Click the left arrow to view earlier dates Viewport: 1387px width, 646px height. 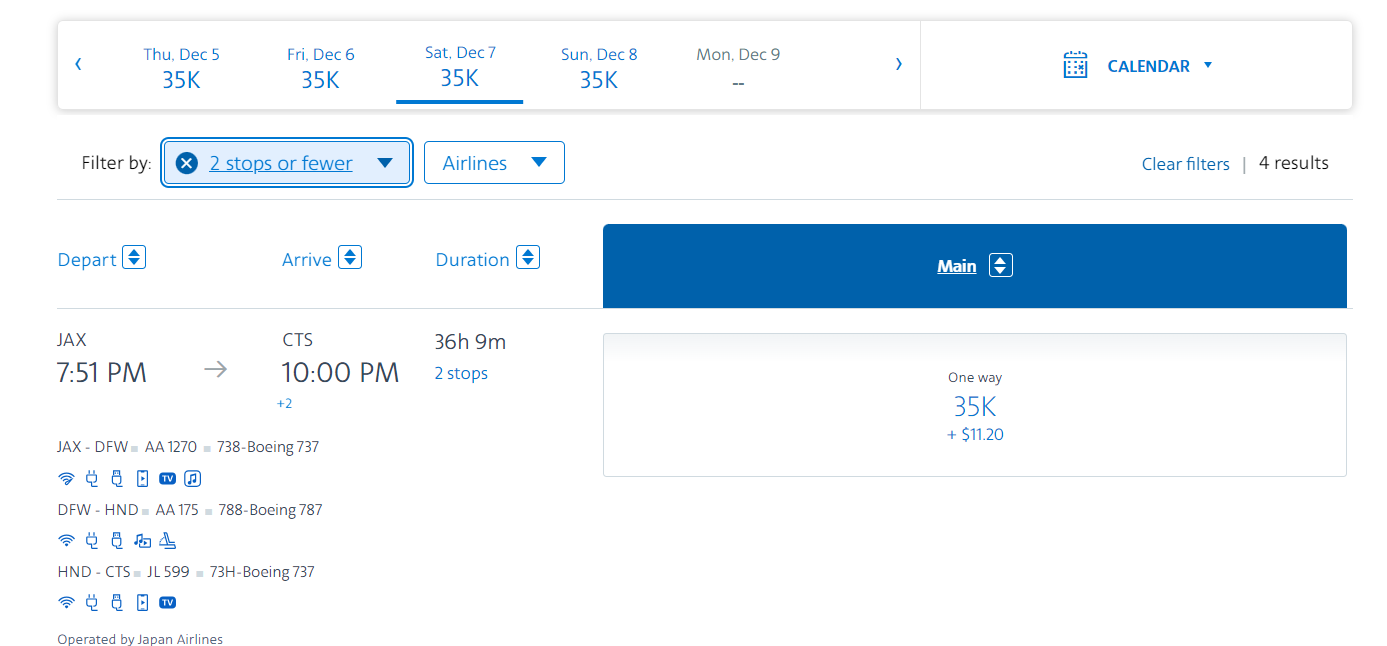coord(78,63)
